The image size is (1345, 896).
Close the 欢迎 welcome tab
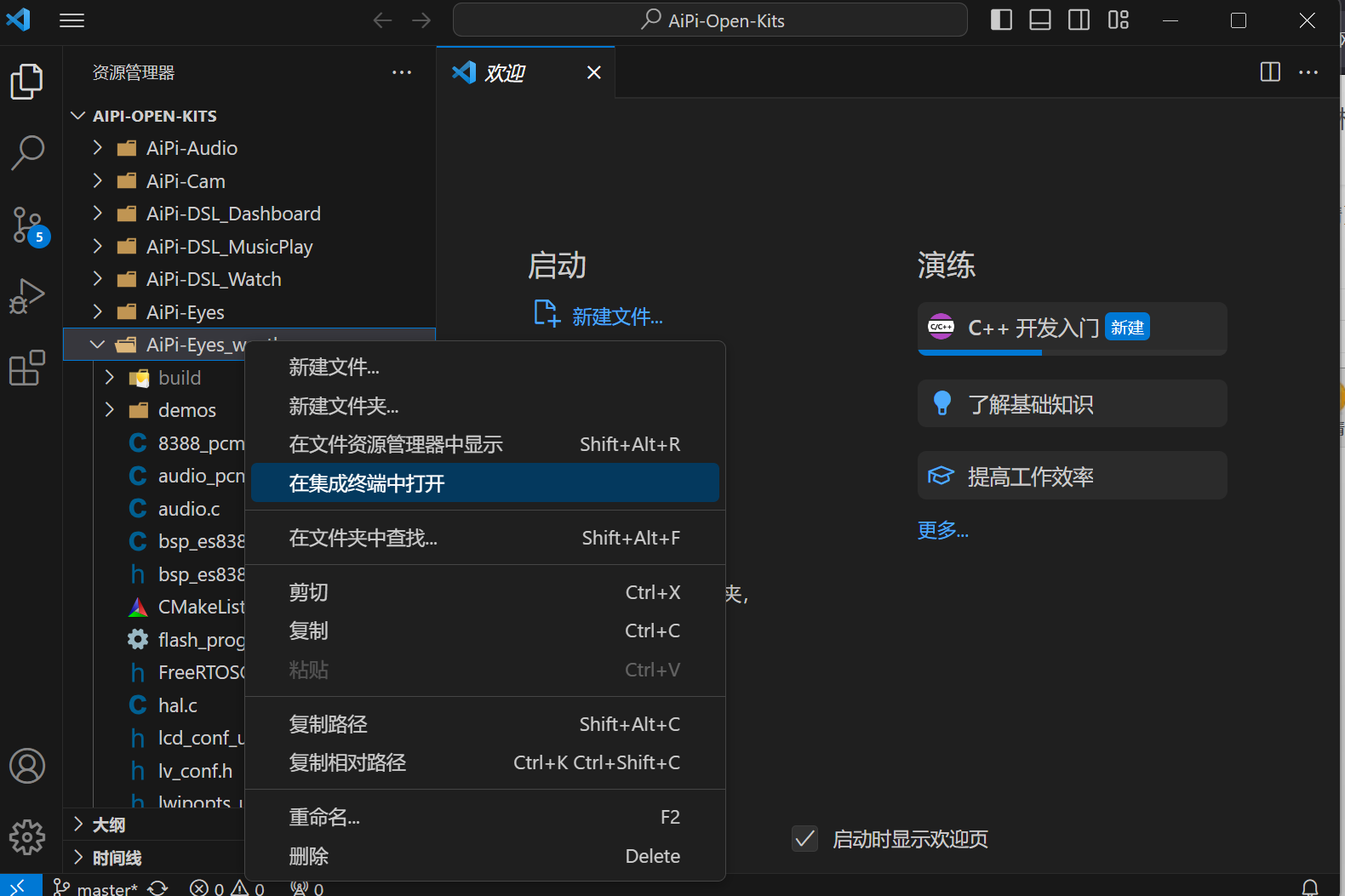tap(594, 72)
